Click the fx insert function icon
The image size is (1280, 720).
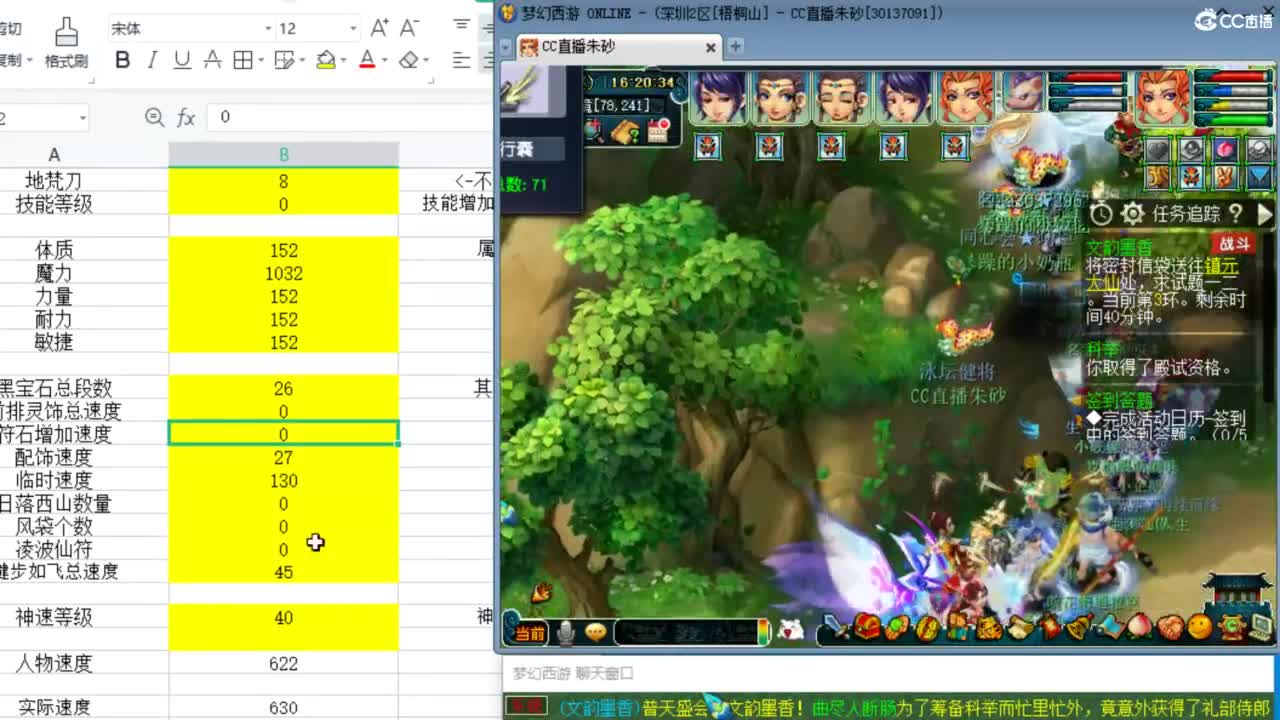point(186,118)
